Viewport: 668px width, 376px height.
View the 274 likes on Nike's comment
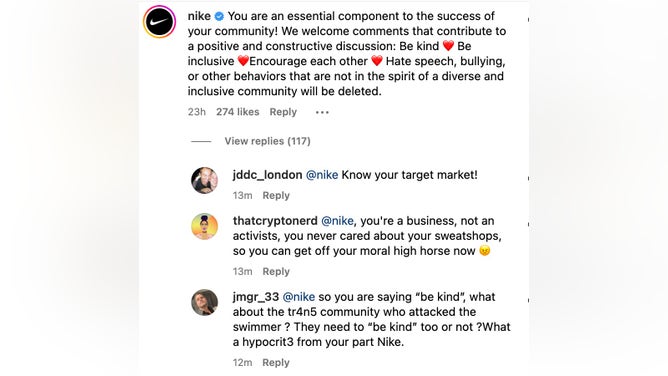pos(237,112)
